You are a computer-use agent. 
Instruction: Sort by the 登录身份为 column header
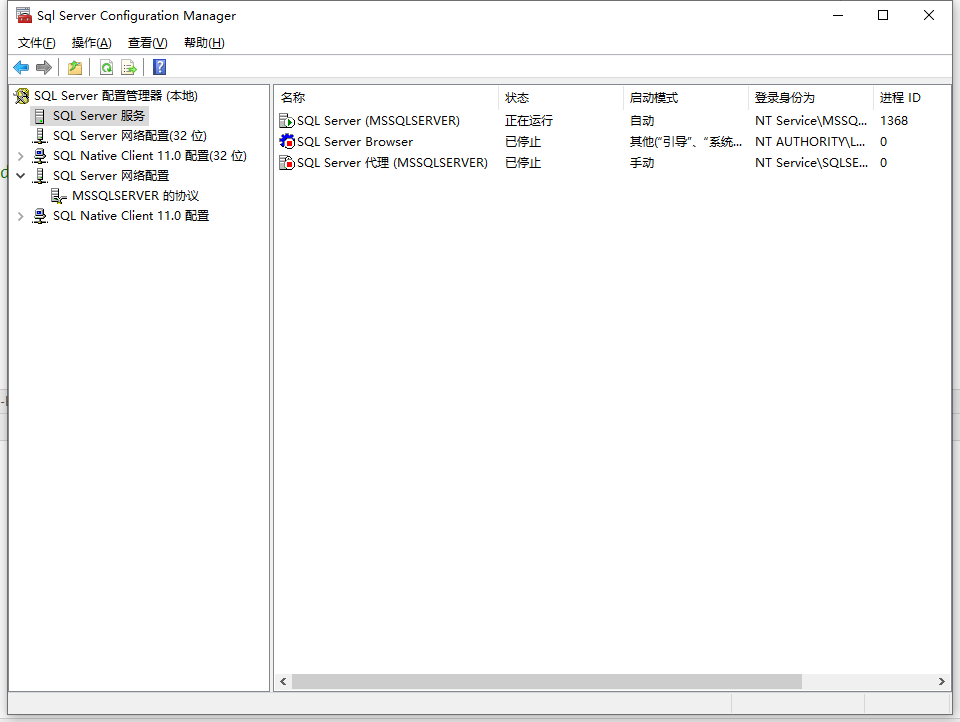pos(811,97)
